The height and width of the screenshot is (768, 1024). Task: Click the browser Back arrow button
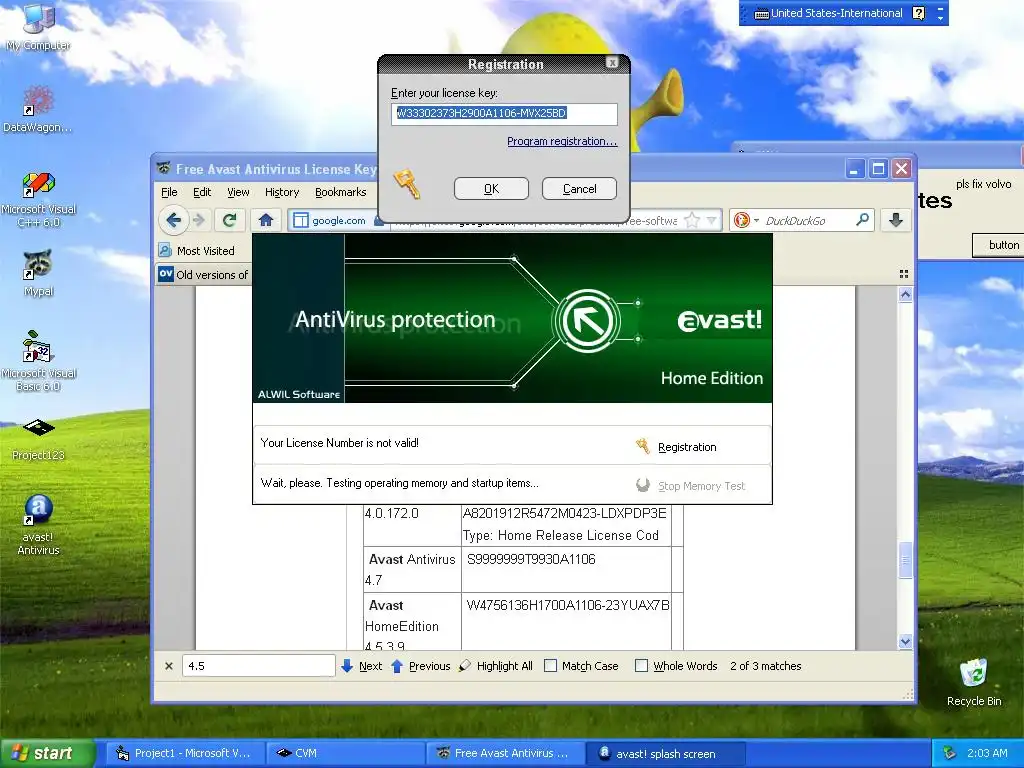pos(173,220)
